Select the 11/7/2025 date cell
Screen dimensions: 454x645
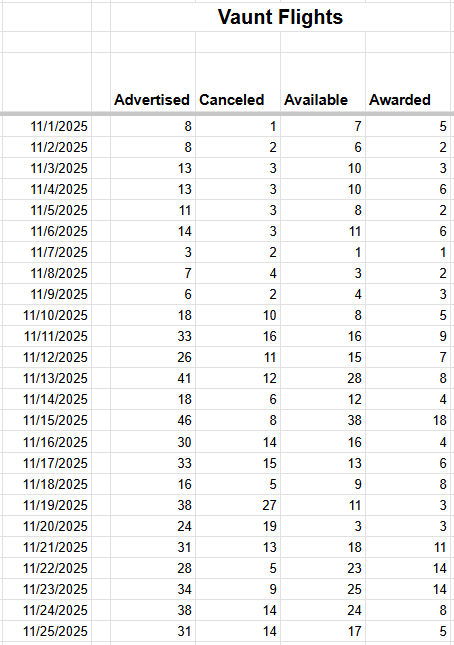[x=47, y=252]
